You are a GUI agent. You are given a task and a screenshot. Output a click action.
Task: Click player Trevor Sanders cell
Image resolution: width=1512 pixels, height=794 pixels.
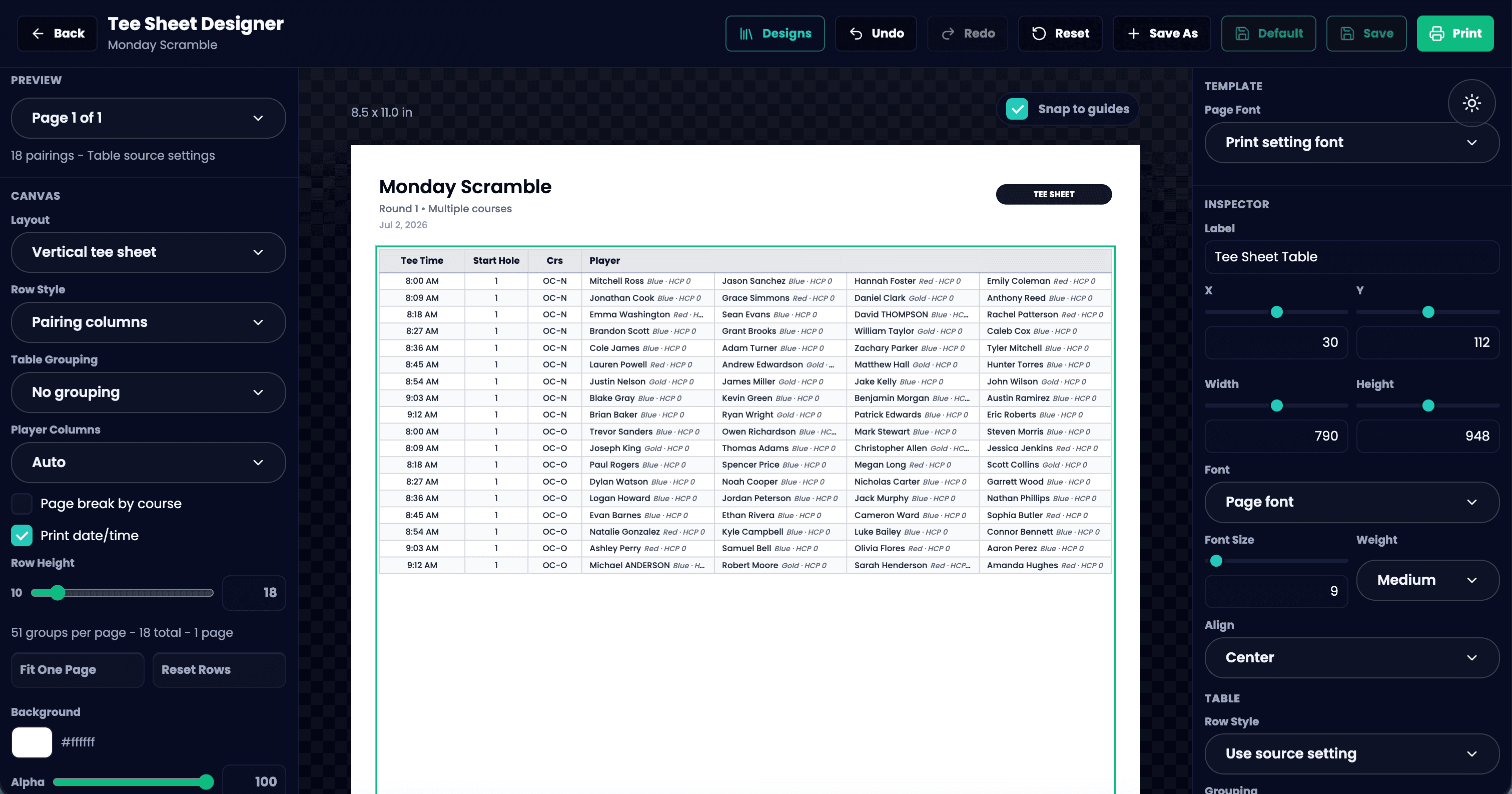click(648, 432)
